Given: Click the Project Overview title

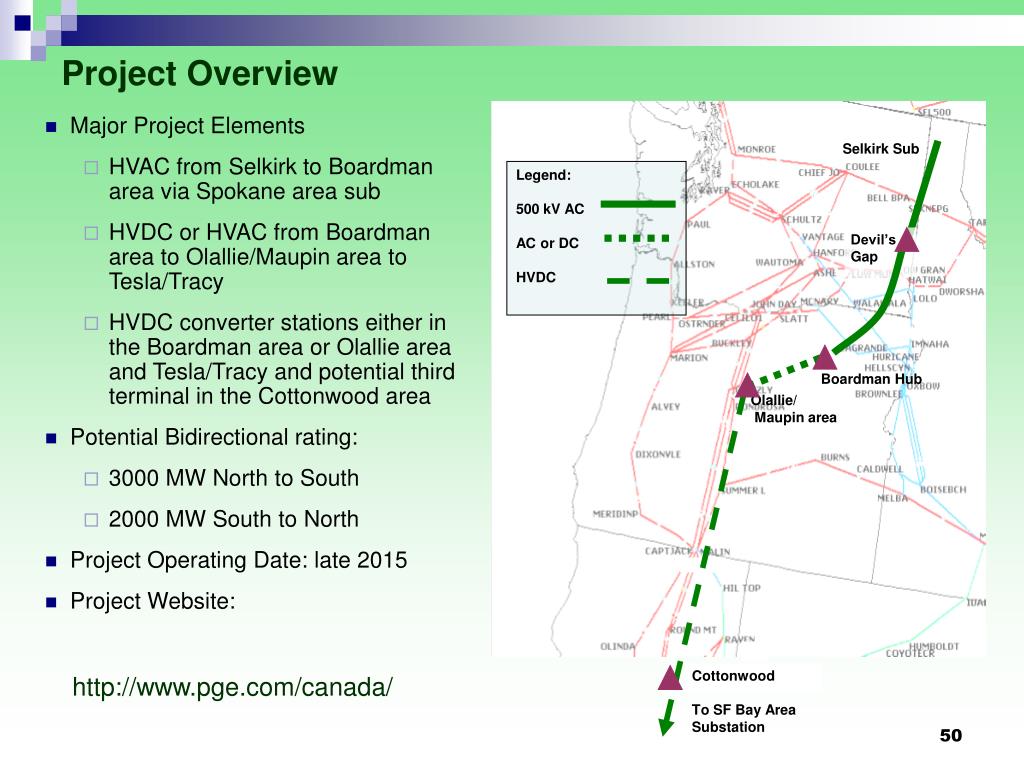Looking at the screenshot, I should pos(200,73).
